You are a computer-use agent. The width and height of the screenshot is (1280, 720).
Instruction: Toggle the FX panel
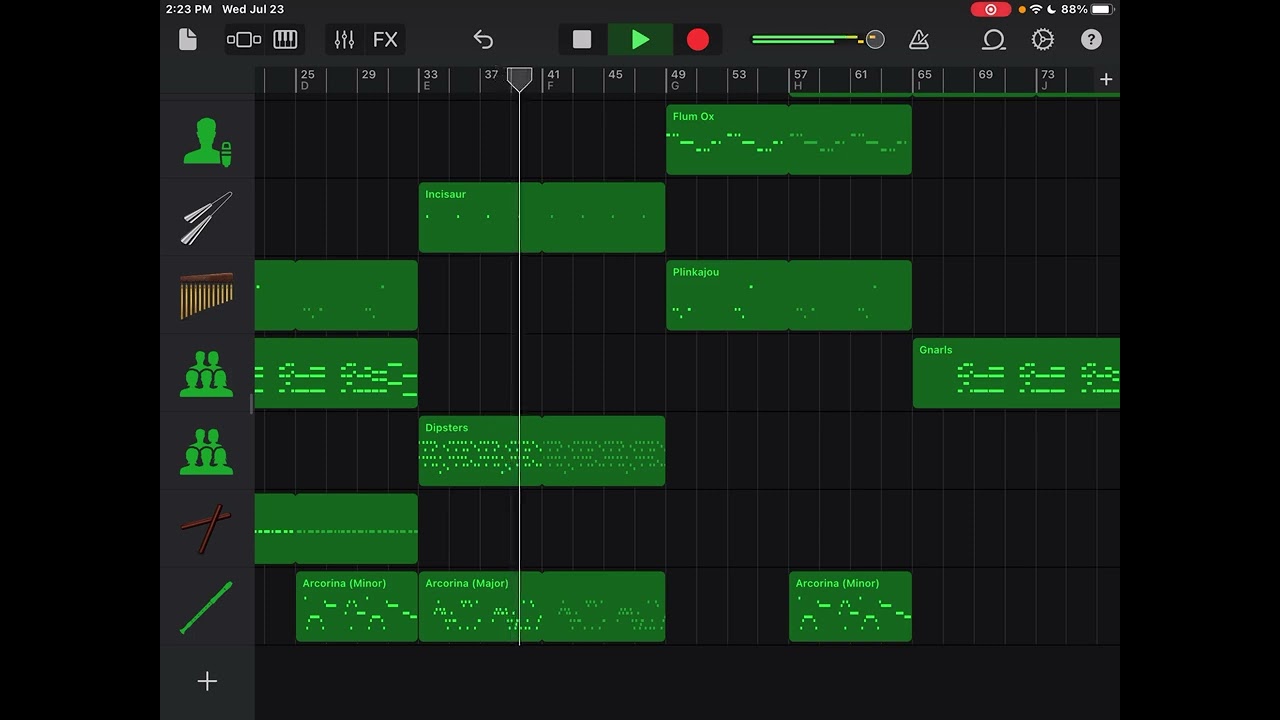(x=385, y=39)
